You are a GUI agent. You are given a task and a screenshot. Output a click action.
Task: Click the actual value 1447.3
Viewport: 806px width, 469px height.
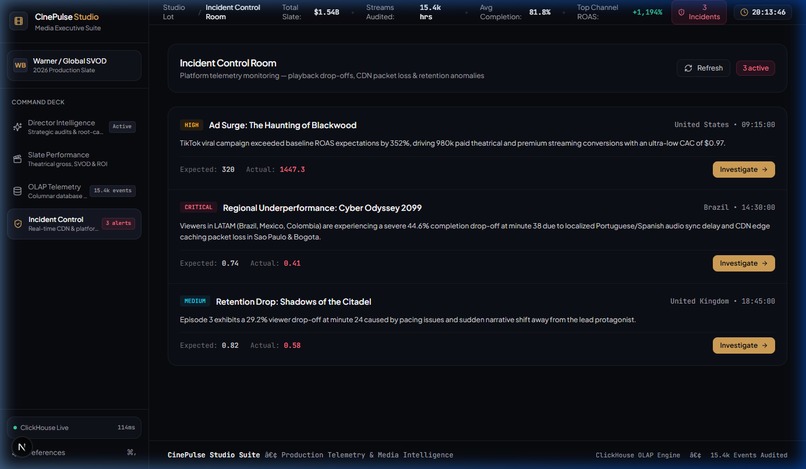click(292, 169)
